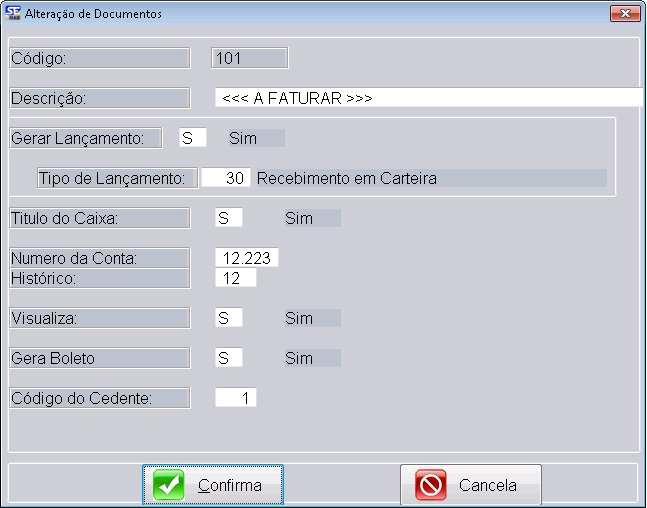Select the Gerar Lançamento S field

coord(192,138)
